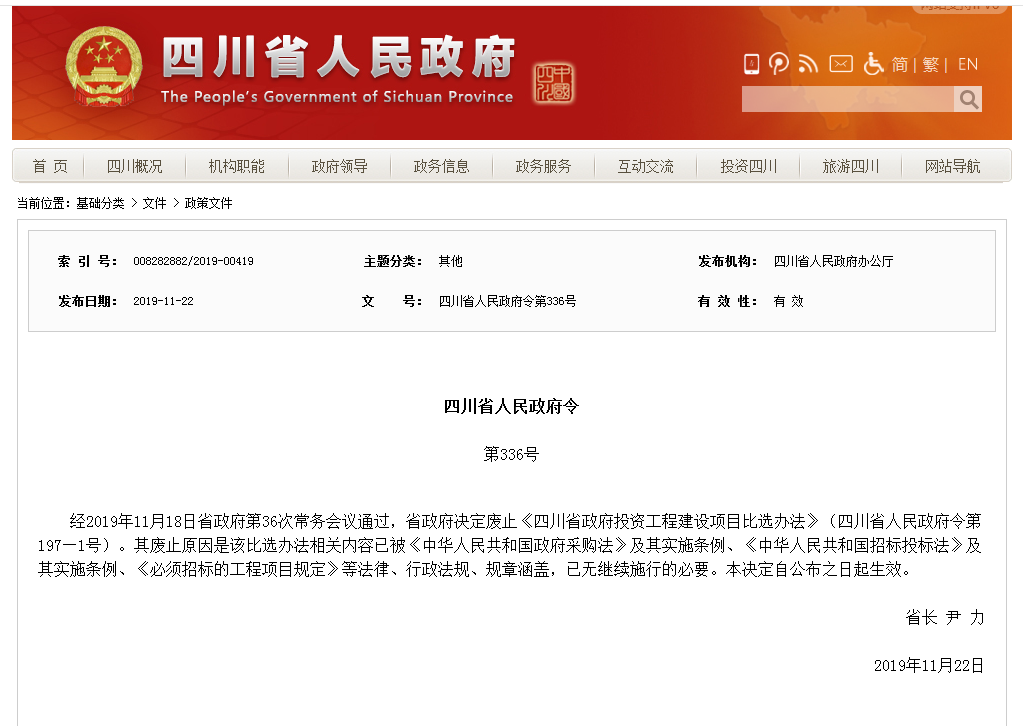Screen dimensions: 1023x726
Task: Switch to Simplified Chinese with 简
Action: (898, 63)
